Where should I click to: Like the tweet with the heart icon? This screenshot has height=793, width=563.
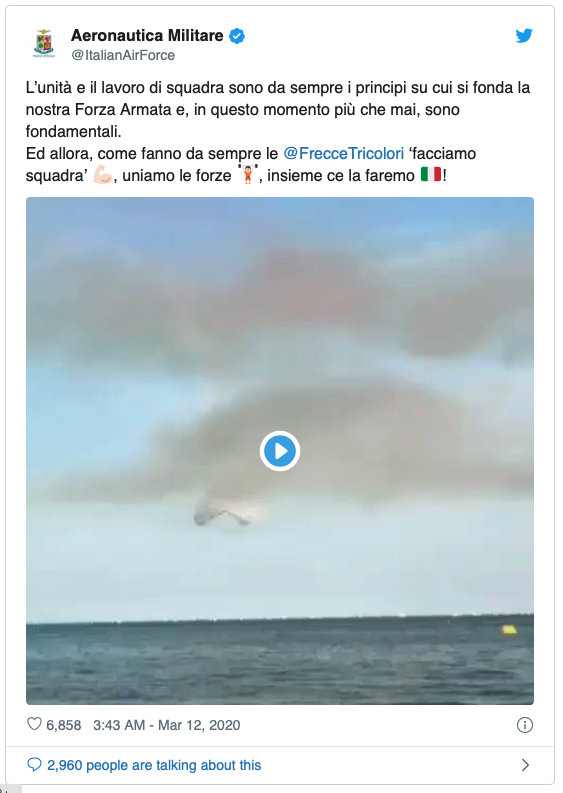click(34, 724)
